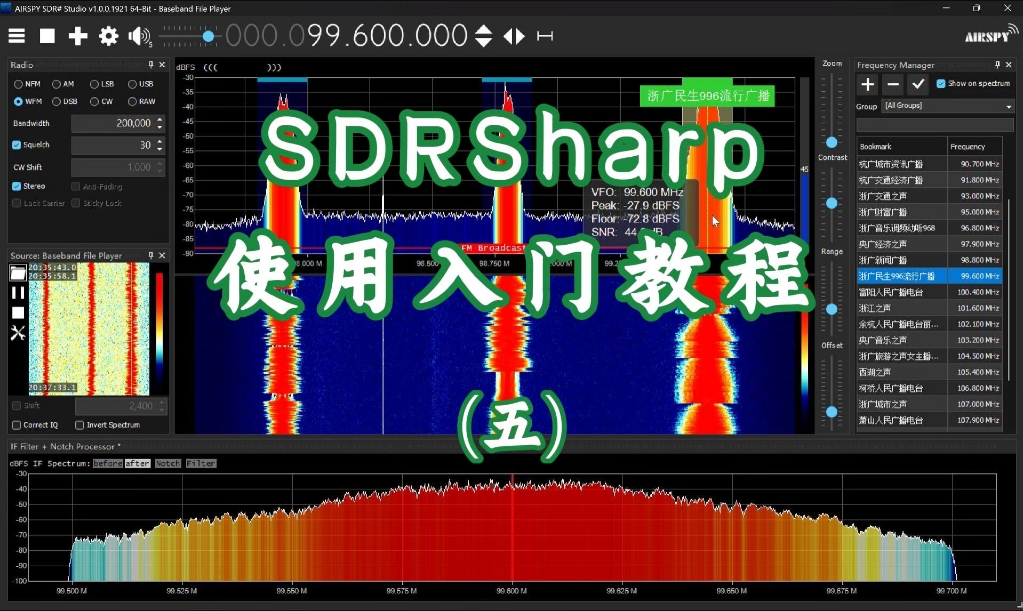Viewport: 1023px width, 611px height.
Task: Enable Invert Spectrum checkbox
Action: pos(80,425)
